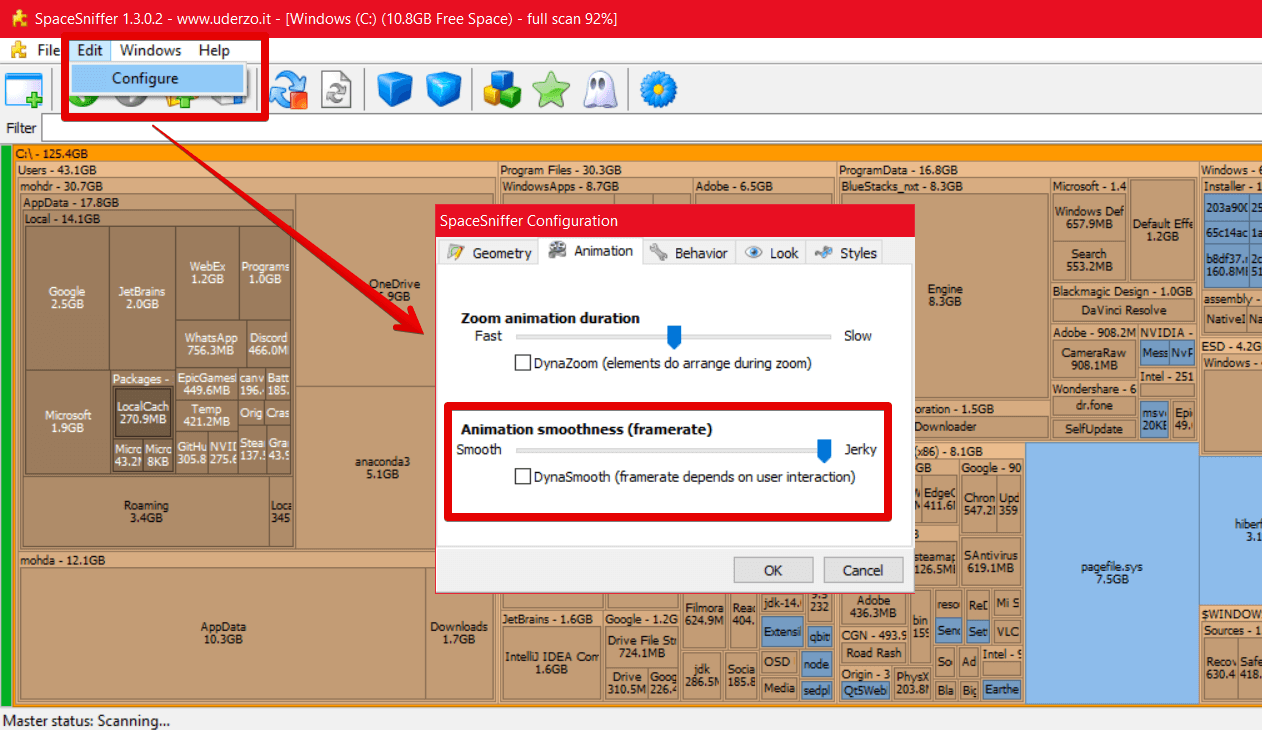This screenshot has height=730, width=1262.
Task: Select the anaconda3 5.1GB block
Action: 383,468
